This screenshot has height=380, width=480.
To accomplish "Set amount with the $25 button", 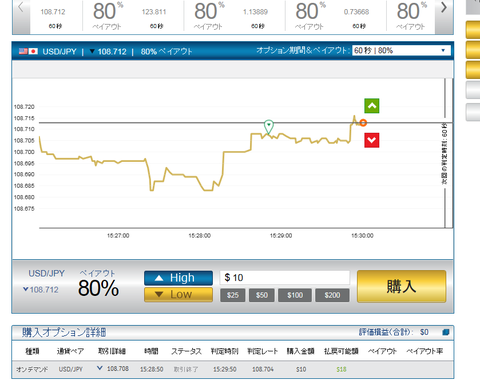I will 233,295.
